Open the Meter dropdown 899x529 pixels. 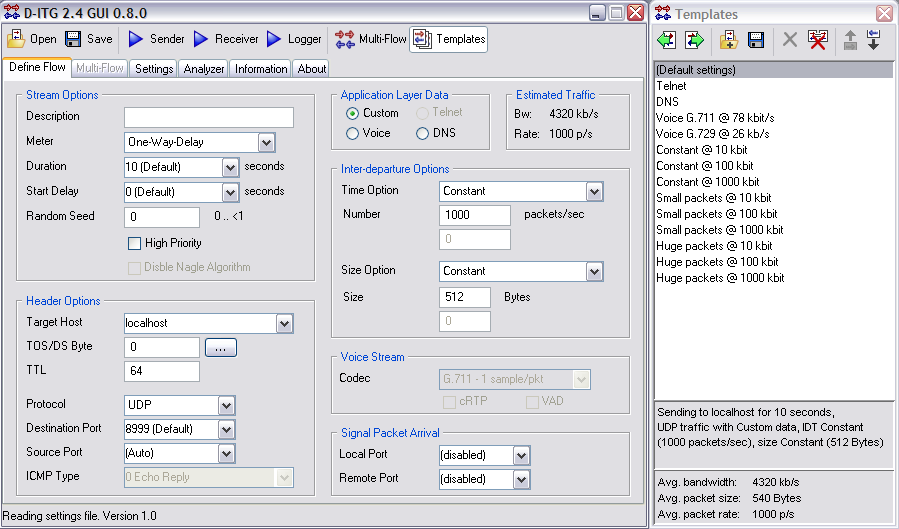267,143
